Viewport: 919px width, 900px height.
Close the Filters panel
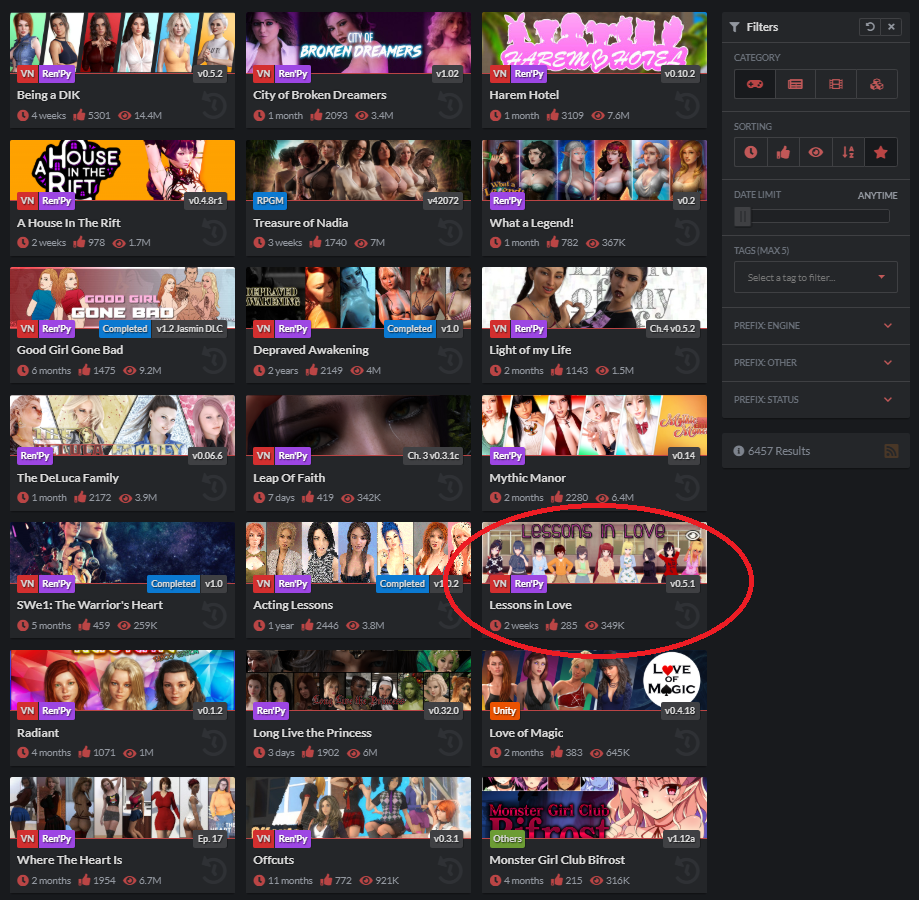click(x=891, y=26)
